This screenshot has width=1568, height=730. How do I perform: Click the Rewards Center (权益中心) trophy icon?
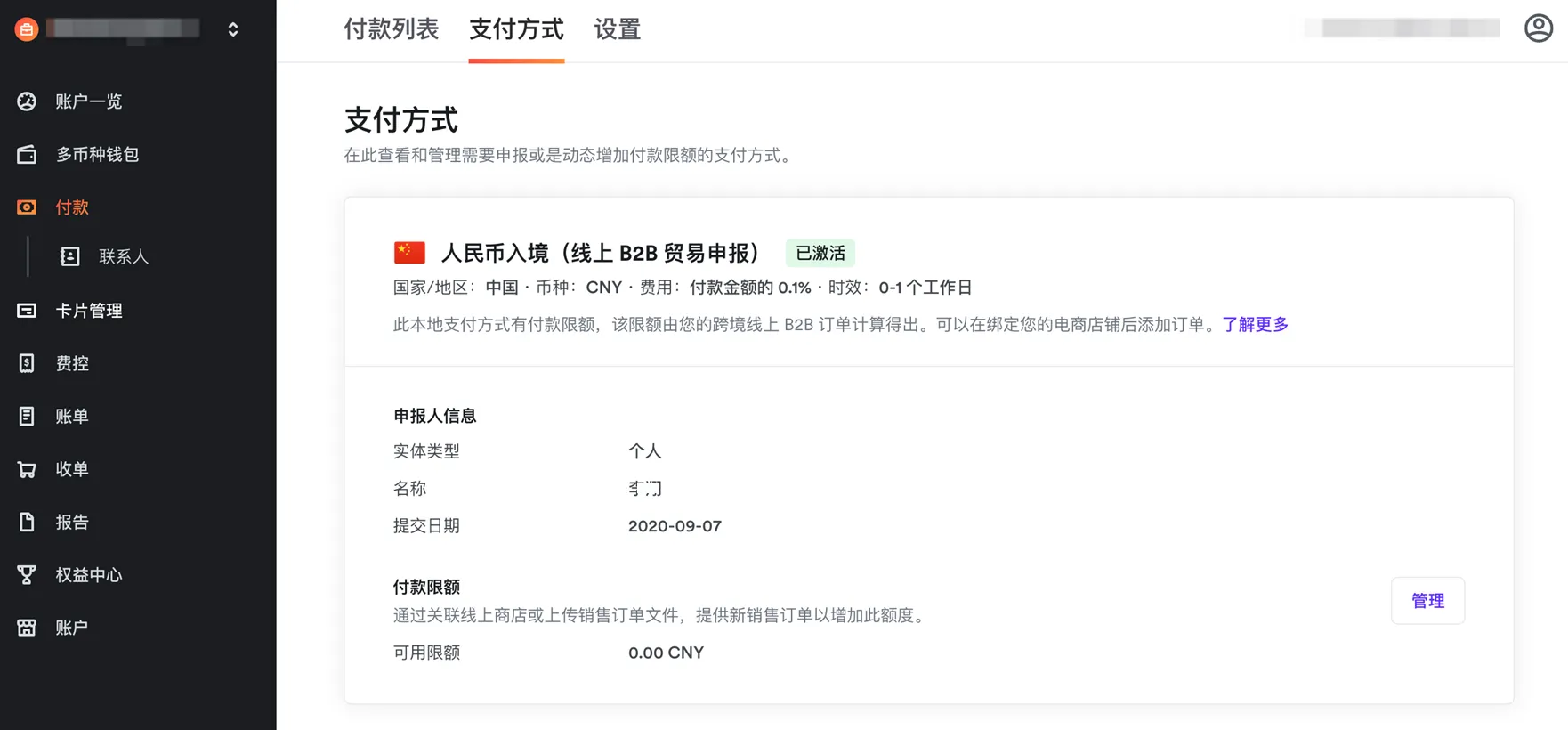[27, 575]
